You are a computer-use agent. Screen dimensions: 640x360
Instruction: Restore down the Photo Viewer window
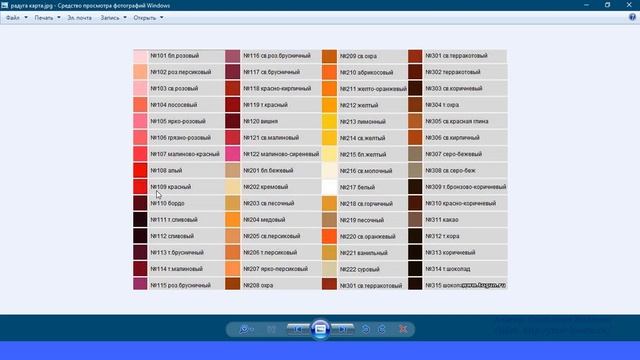607,5
